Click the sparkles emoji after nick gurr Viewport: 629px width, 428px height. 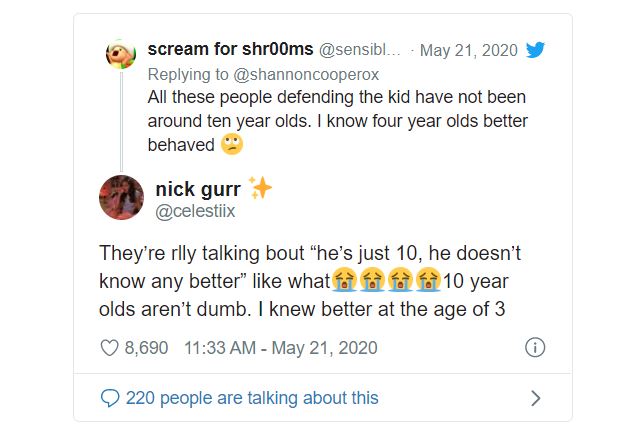tap(261, 187)
